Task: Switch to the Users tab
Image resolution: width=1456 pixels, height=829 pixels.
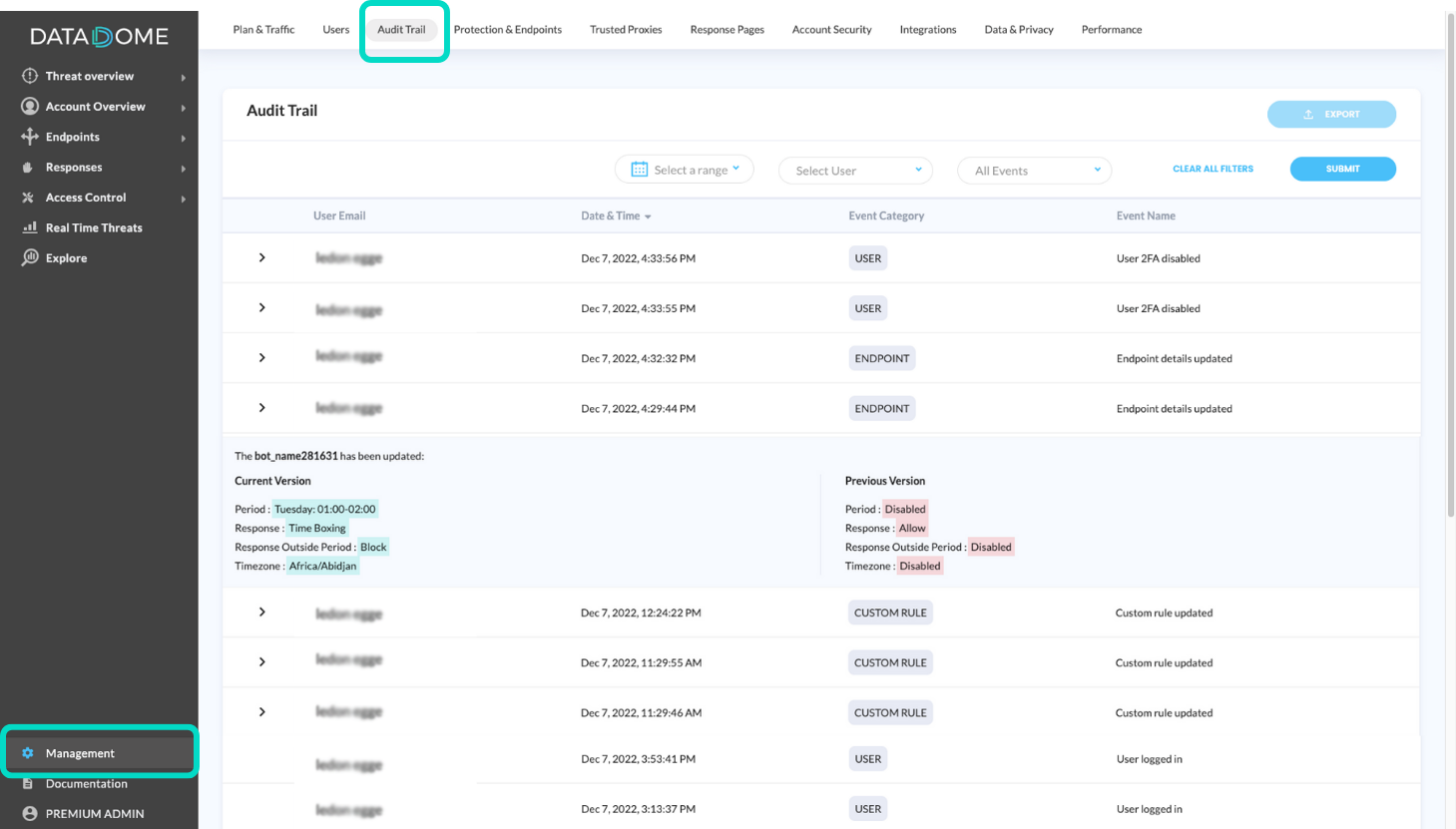Action: point(335,29)
